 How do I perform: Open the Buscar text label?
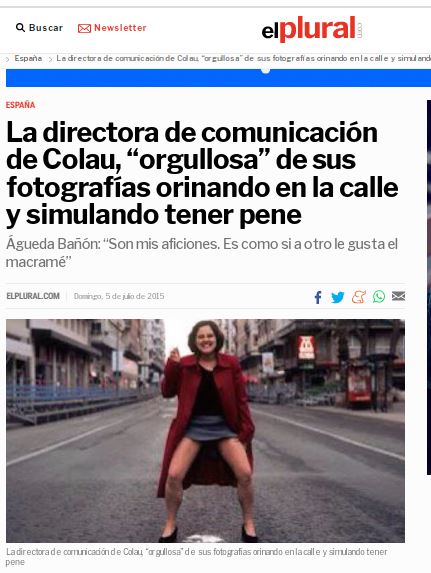pyautogui.click(x=46, y=28)
